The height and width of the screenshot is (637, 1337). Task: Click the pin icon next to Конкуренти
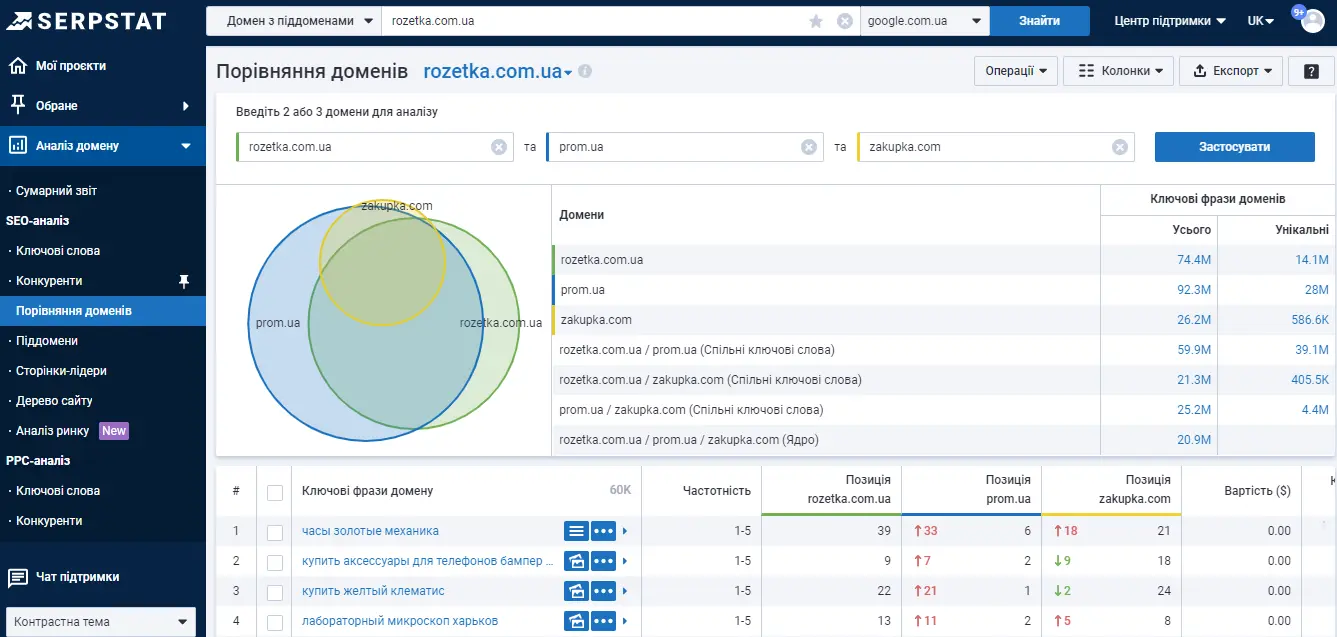pyautogui.click(x=183, y=281)
